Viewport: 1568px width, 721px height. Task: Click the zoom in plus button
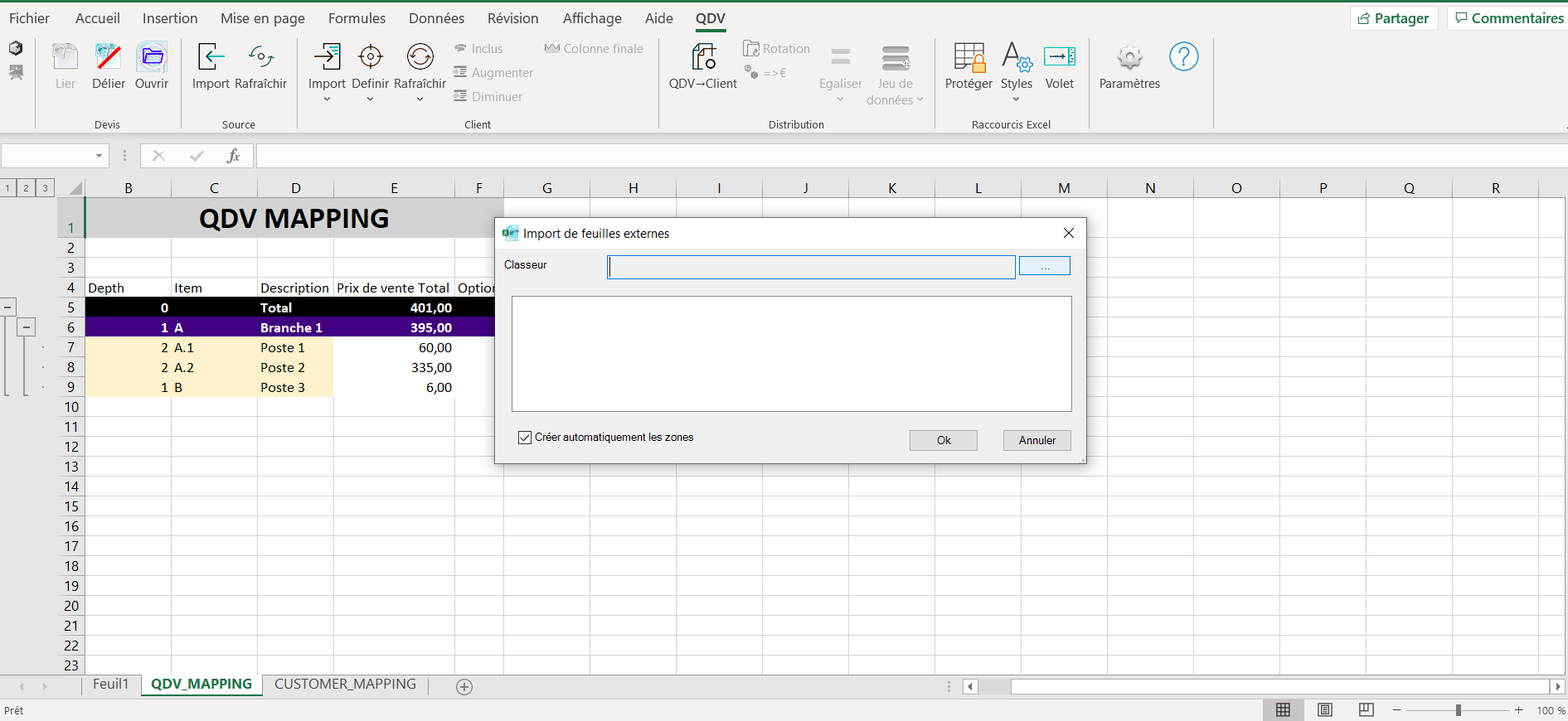click(1519, 710)
